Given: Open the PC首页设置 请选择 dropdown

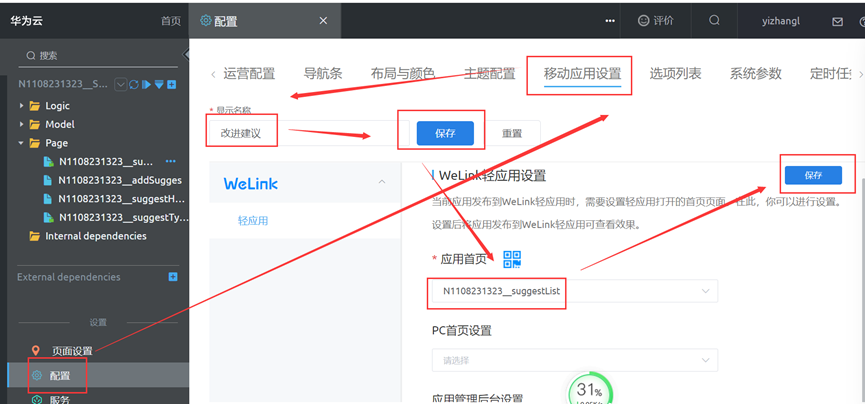Looking at the screenshot, I should [x=575, y=360].
